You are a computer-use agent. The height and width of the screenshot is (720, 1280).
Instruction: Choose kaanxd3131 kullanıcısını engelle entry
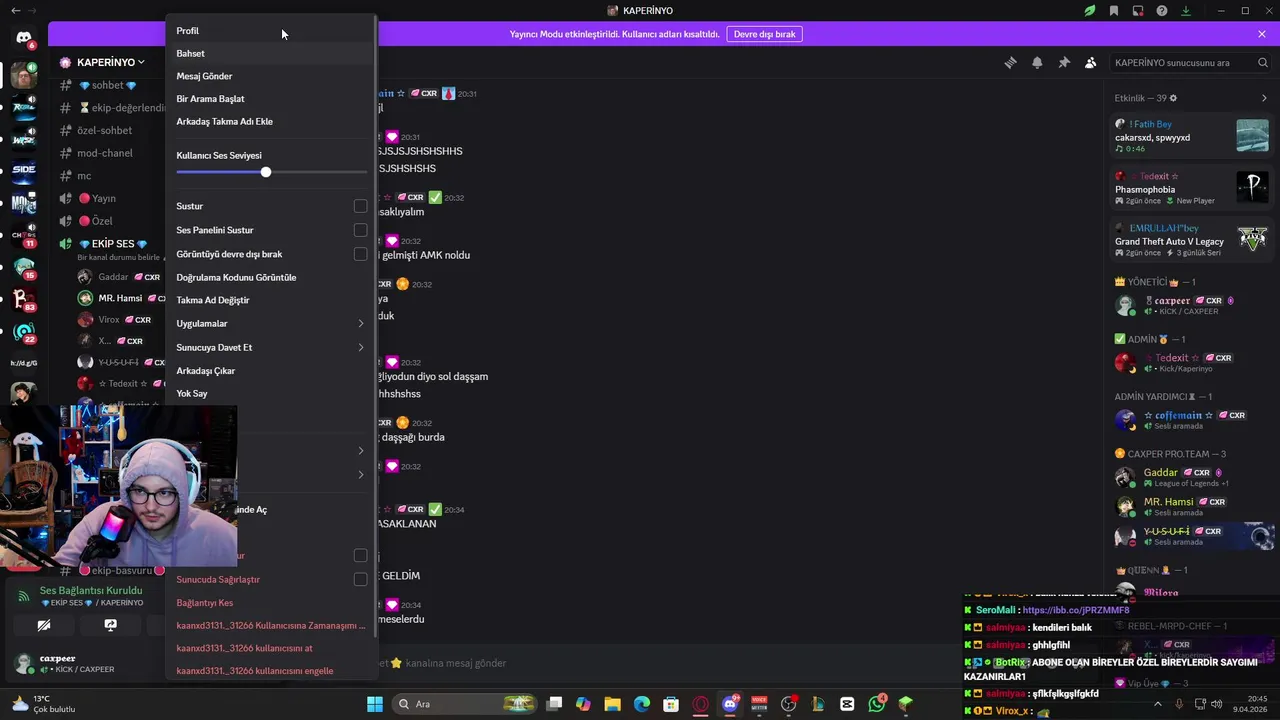270,671
